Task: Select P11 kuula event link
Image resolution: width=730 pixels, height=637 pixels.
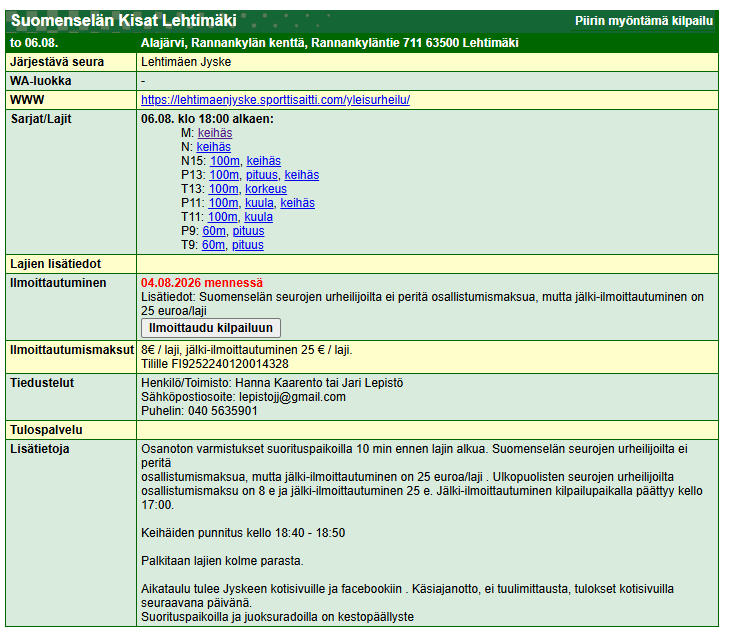Action: 259,203
